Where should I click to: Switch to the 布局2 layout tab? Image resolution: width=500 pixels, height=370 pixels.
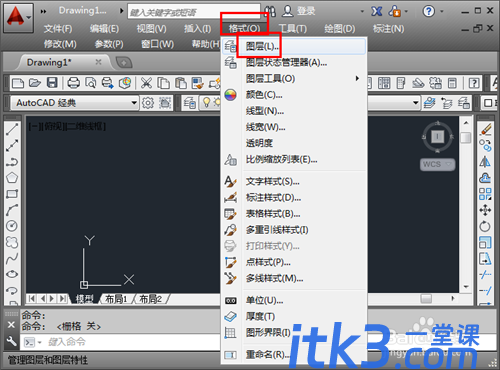[x=150, y=299]
